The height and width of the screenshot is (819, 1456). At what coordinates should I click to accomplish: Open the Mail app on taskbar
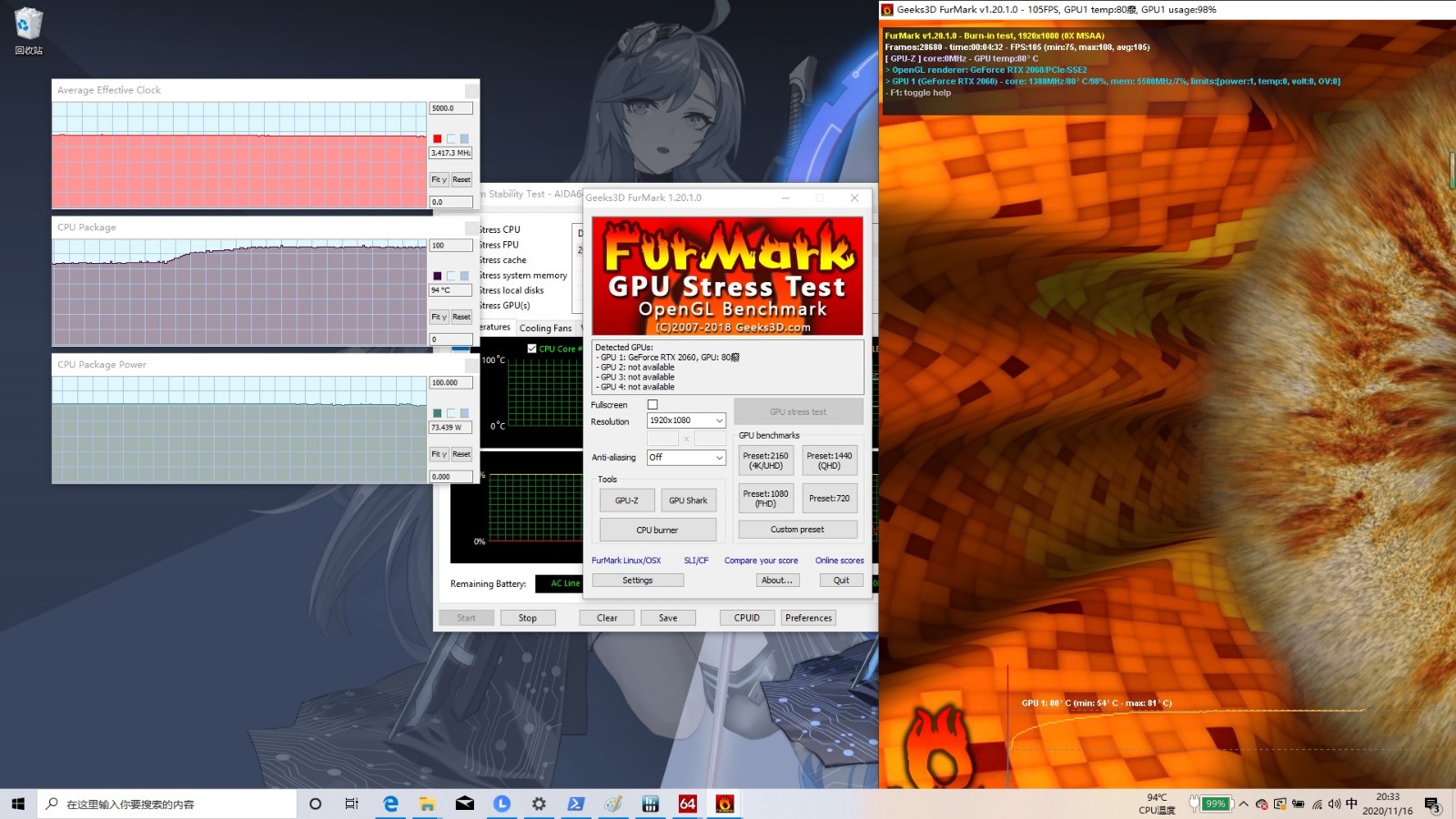[464, 804]
